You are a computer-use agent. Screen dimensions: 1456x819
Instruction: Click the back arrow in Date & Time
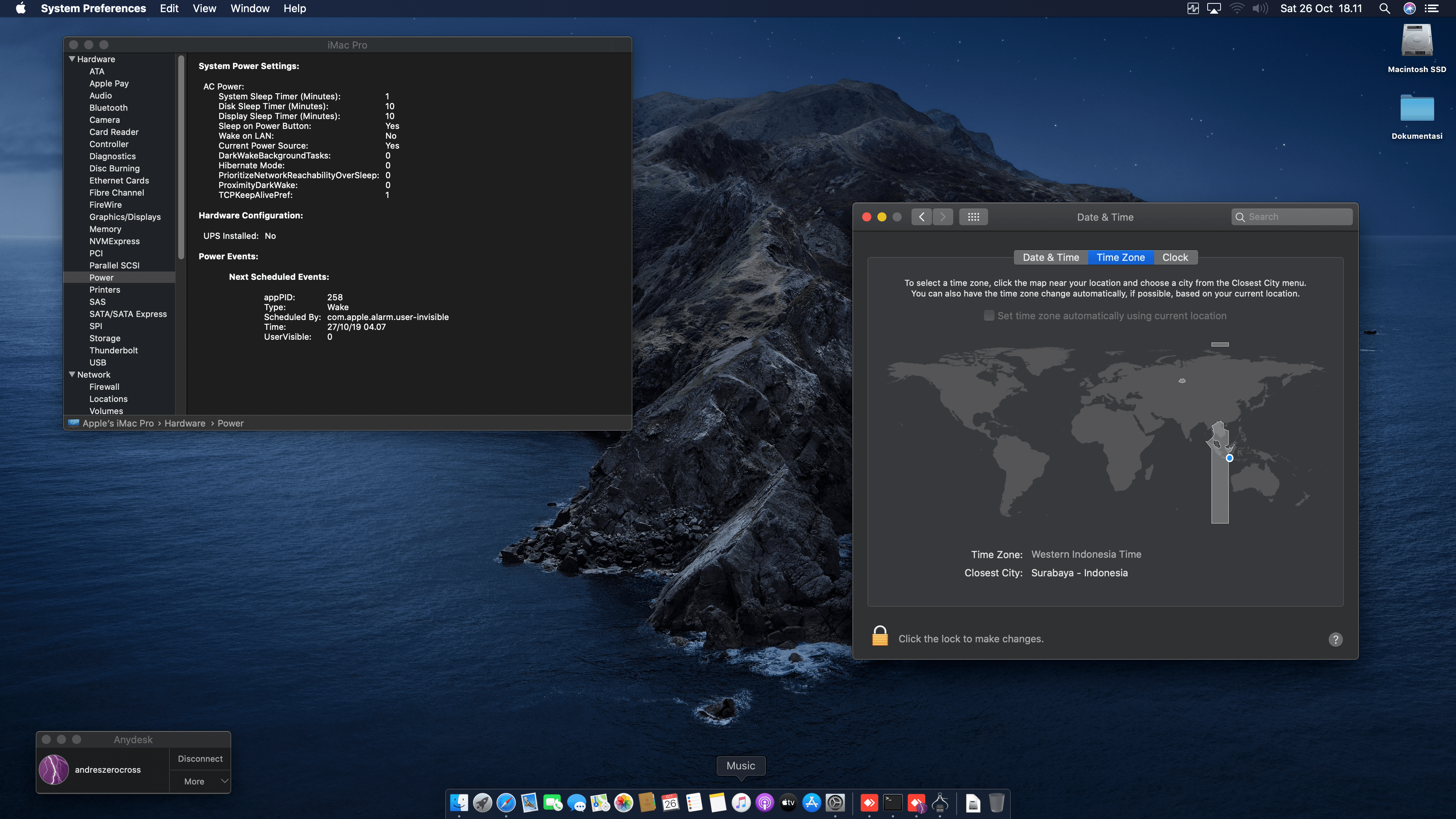click(x=921, y=217)
